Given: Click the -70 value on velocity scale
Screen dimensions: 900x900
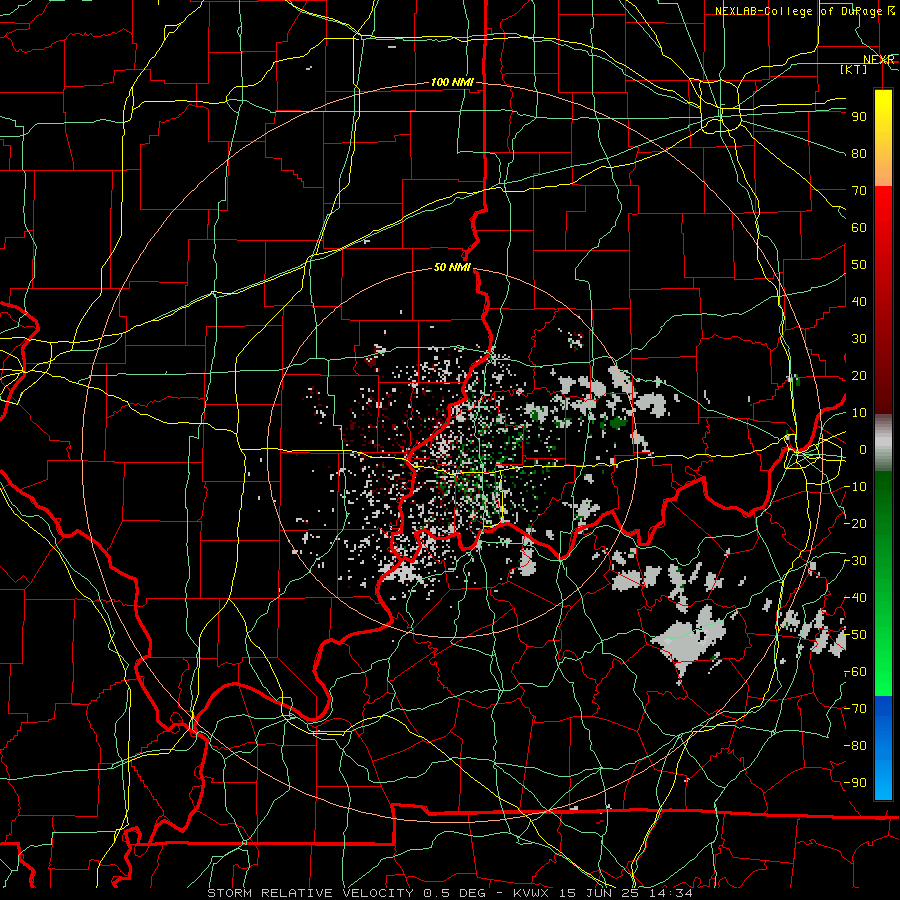Looking at the screenshot, I should click(x=855, y=709).
